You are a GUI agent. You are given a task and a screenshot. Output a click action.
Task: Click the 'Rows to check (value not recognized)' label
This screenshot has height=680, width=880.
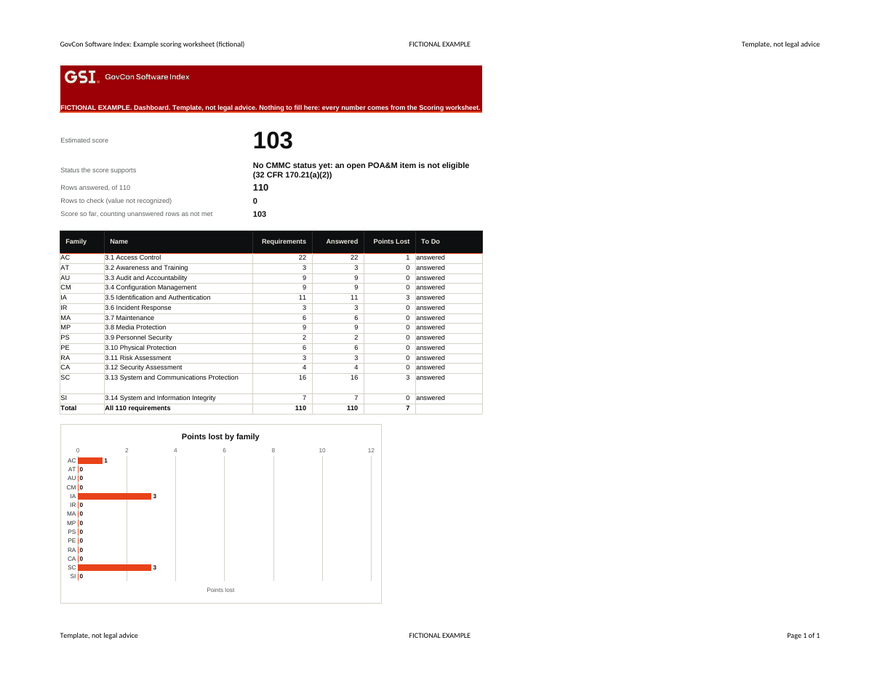click(116, 200)
